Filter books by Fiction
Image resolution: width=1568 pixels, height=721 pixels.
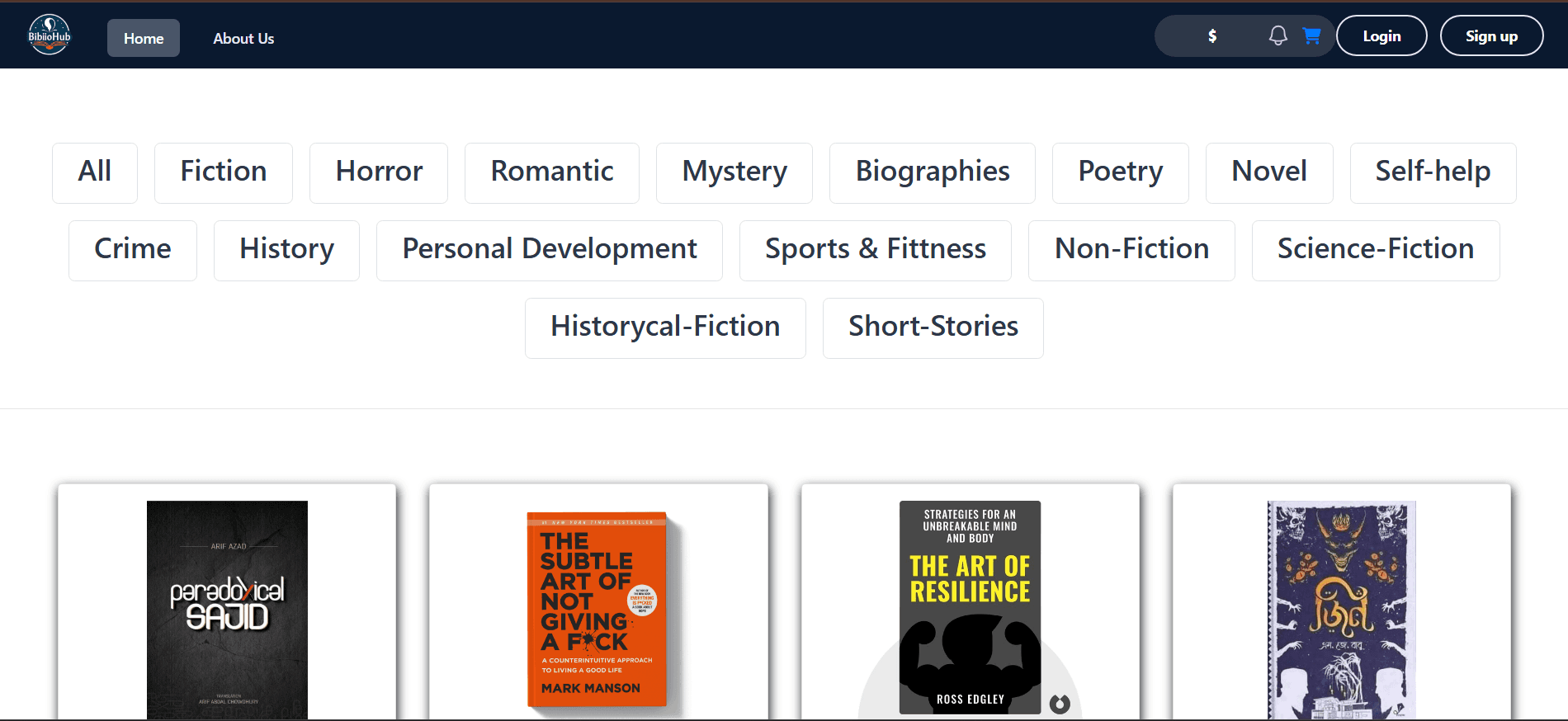[223, 172]
